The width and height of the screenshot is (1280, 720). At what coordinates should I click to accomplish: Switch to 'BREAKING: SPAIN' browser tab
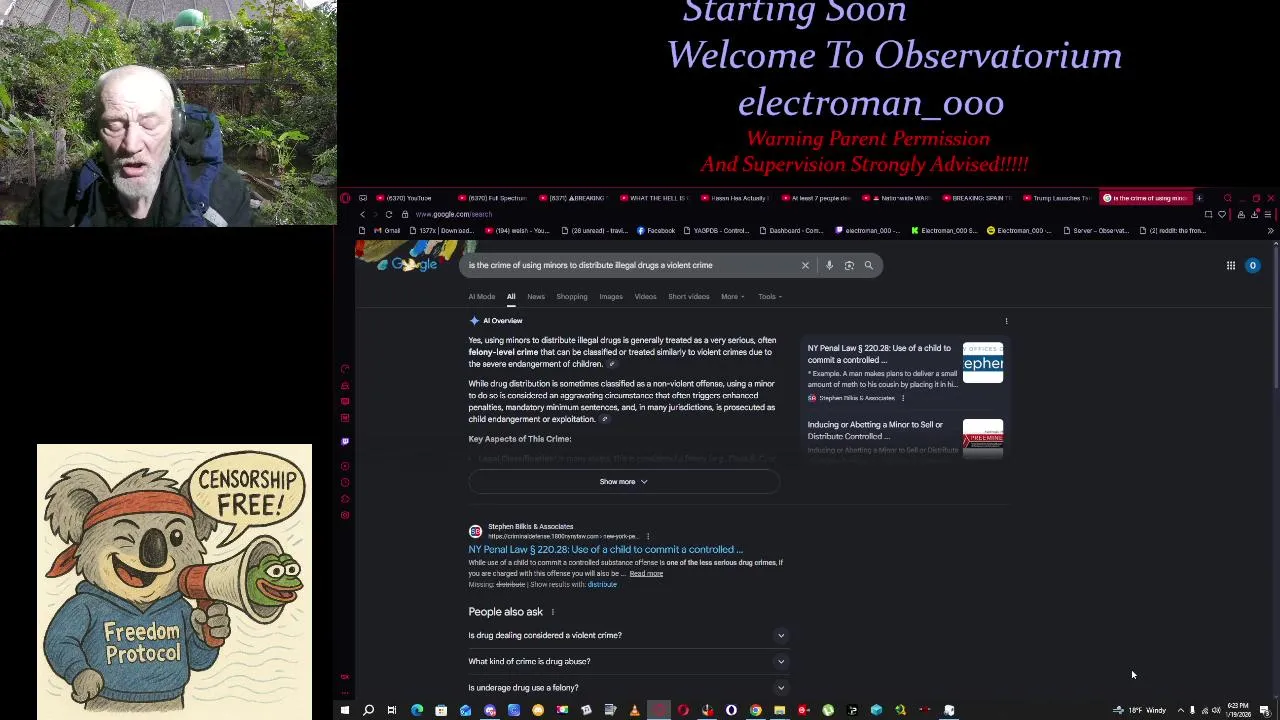pos(977,198)
